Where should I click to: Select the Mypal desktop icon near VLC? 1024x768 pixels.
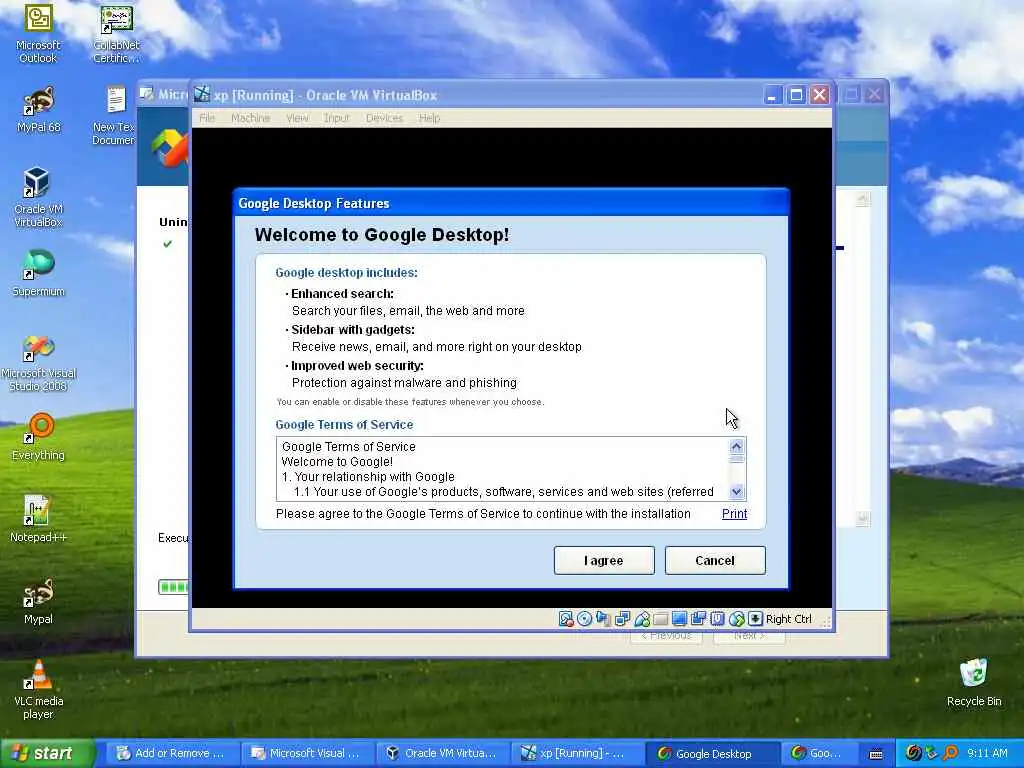click(38, 601)
